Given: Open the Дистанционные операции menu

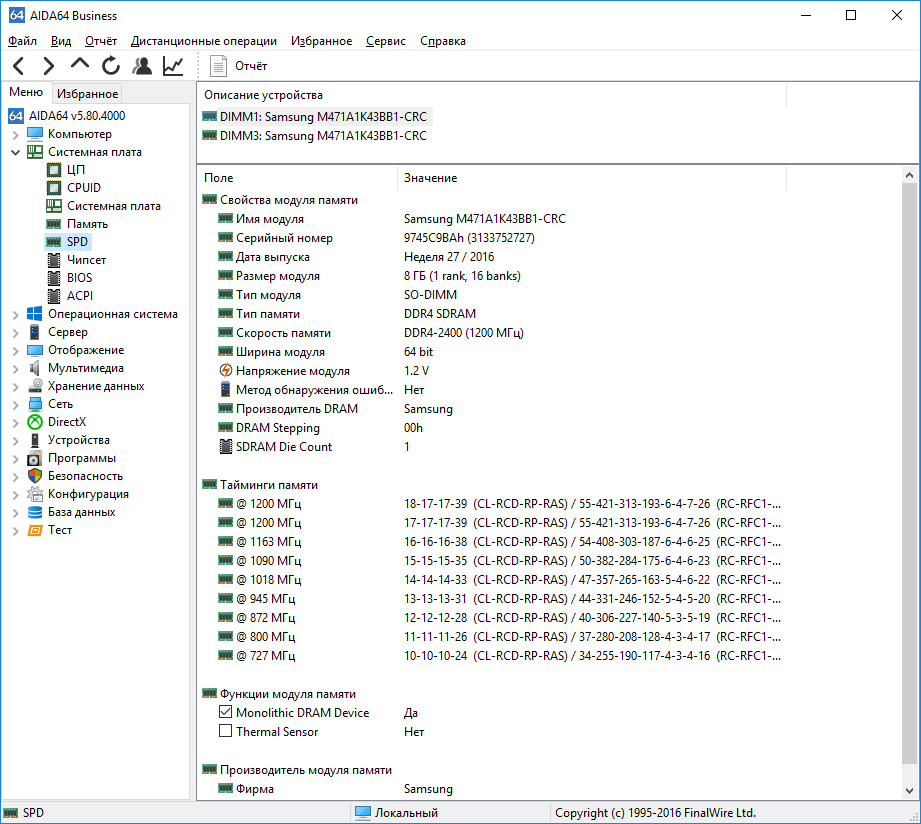Looking at the screenshot, I should click(204, 41).
